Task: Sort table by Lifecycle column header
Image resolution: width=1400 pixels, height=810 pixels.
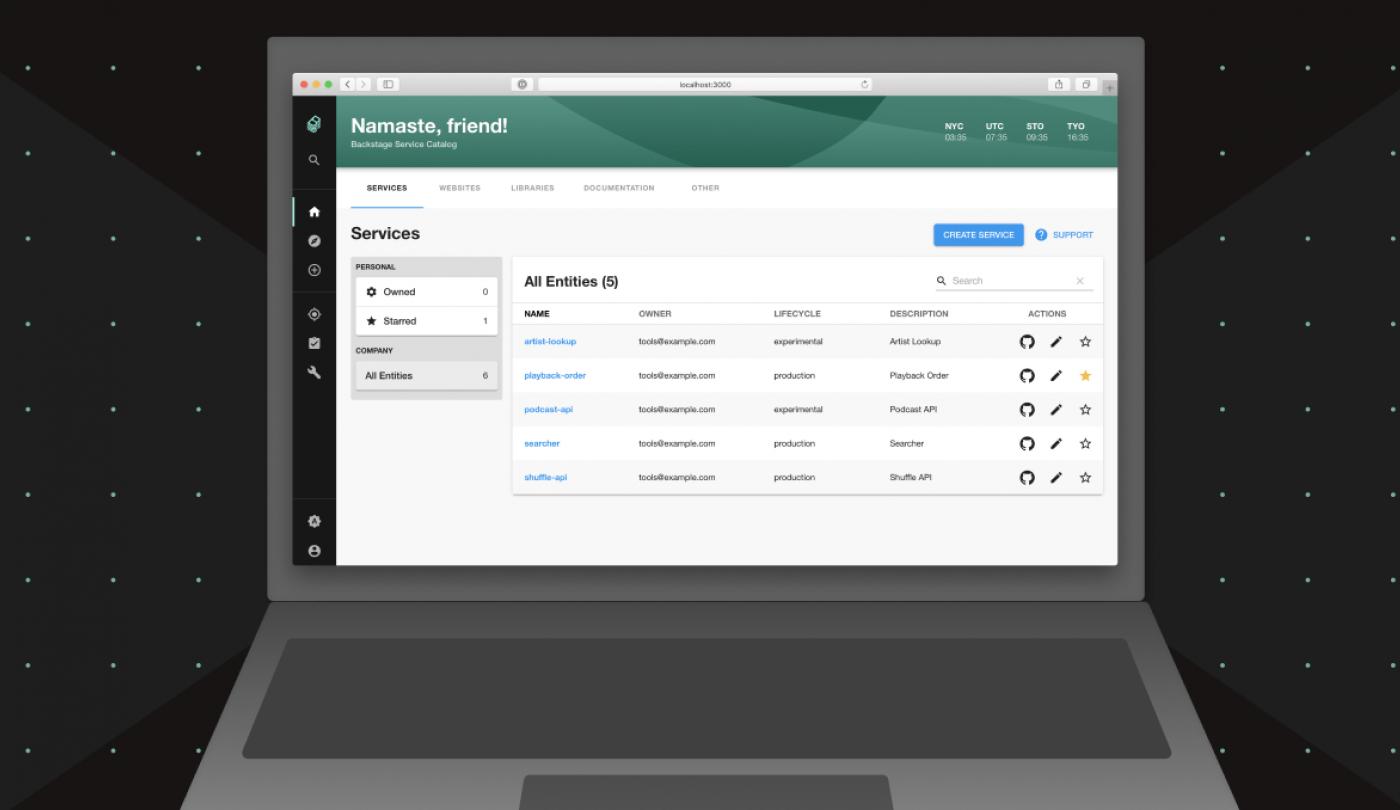Action: (x=797, y=314)
